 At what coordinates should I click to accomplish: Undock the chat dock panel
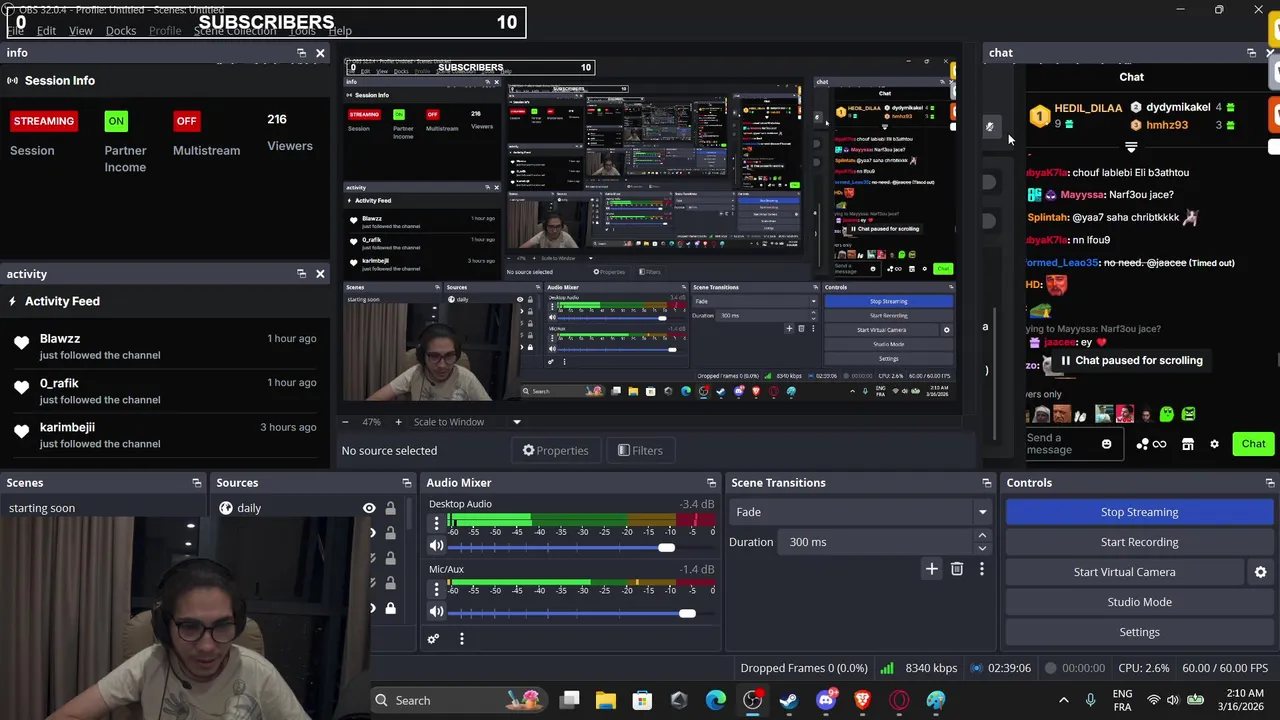coord(1251,53)
